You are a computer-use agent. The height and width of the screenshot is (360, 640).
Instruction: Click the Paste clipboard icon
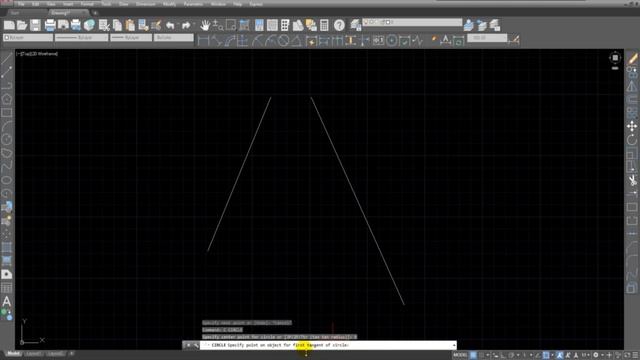click(130, 25)
